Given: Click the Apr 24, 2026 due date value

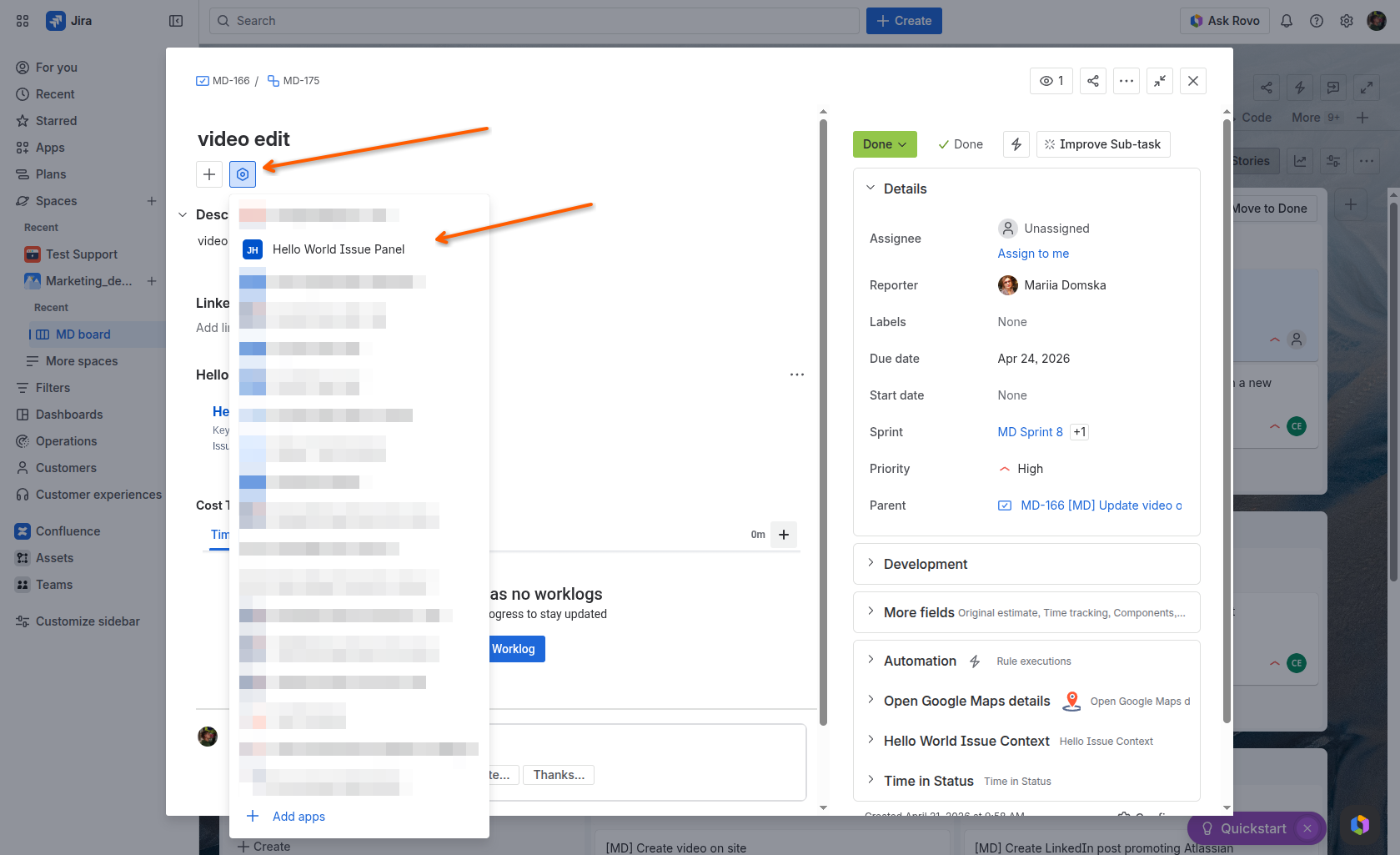Looking at the screenshot, I should point(1034,359).
